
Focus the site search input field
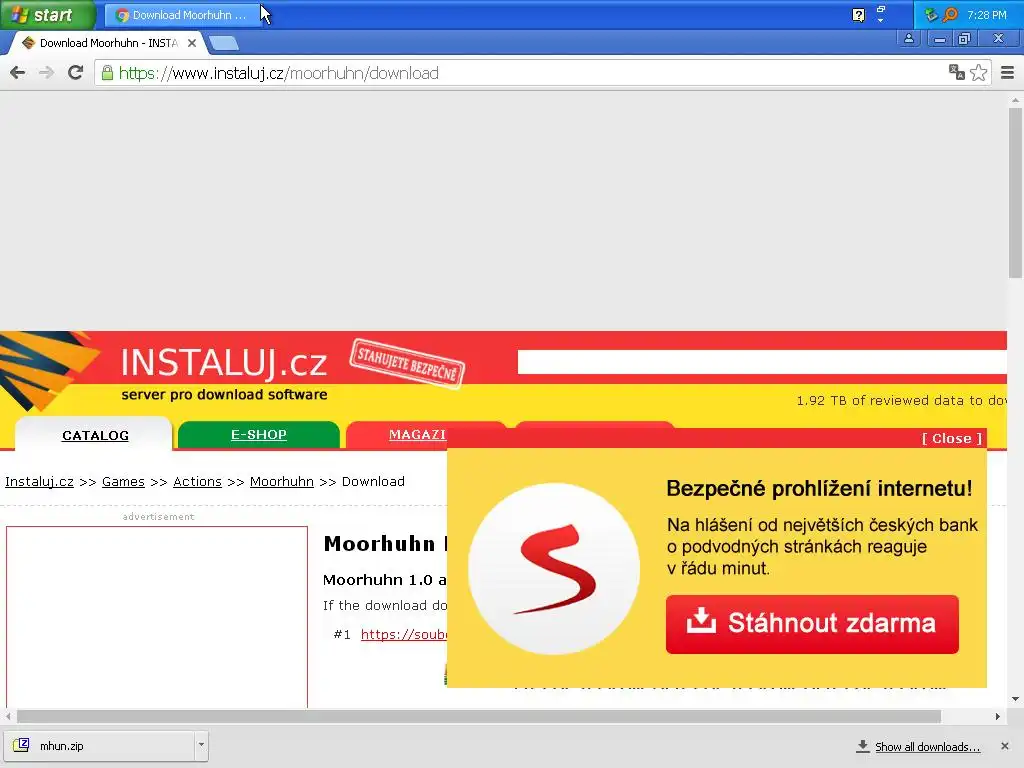pyautogui.click(x=761, y=362)
